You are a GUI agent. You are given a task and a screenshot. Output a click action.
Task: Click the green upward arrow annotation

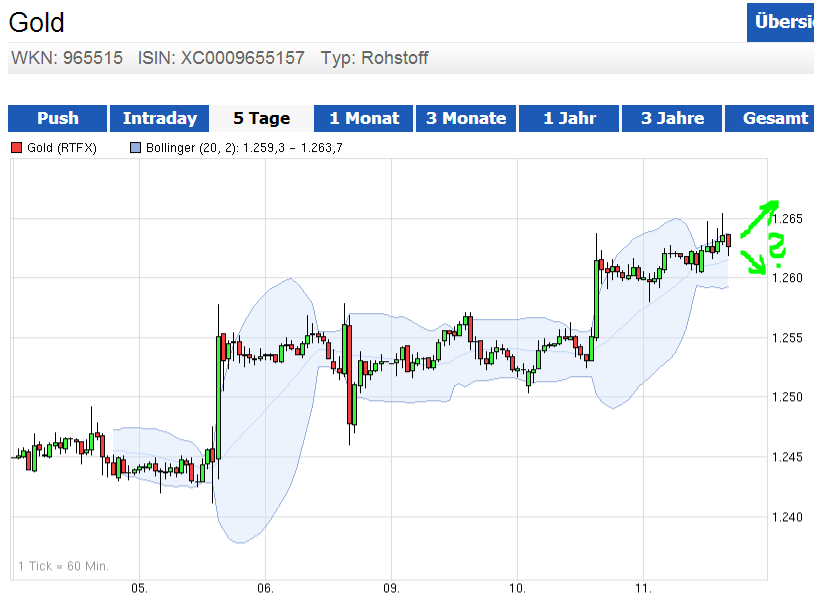click(x=759, y=217)
